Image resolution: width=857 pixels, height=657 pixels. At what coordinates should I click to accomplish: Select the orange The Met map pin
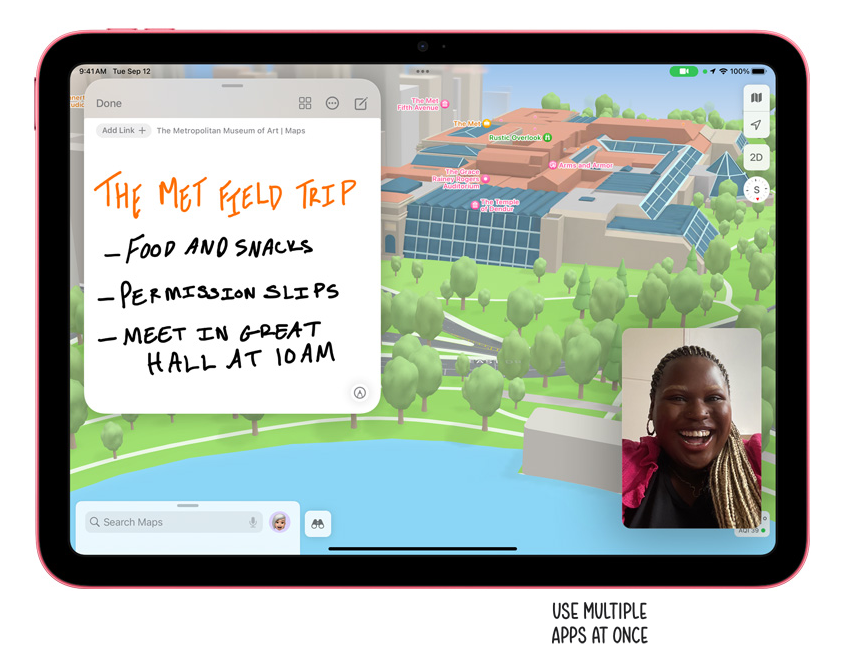click(x=486, y=124)
